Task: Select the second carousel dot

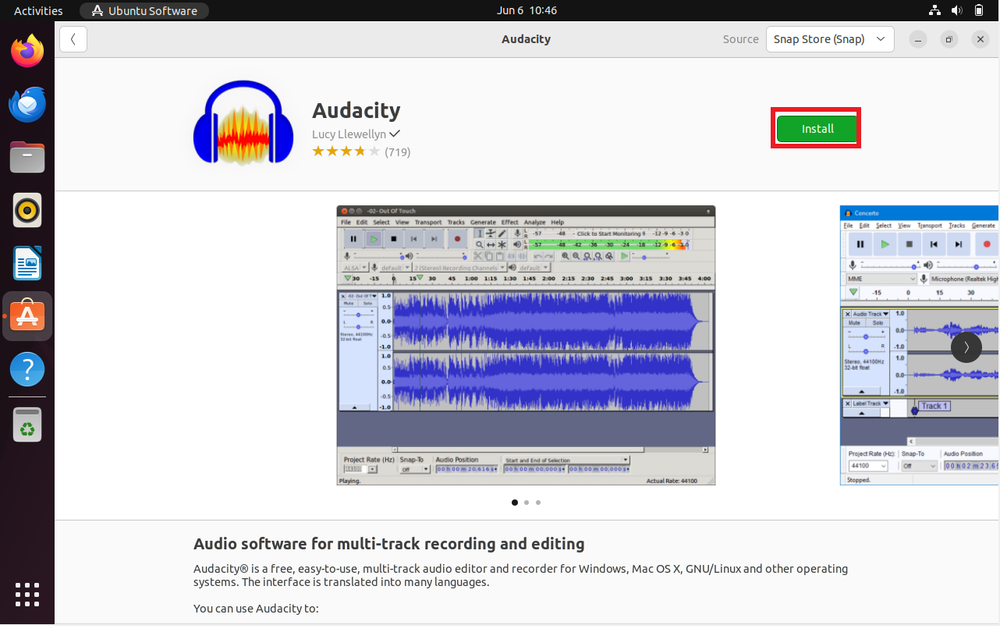Action: click(x=526, y=502)
